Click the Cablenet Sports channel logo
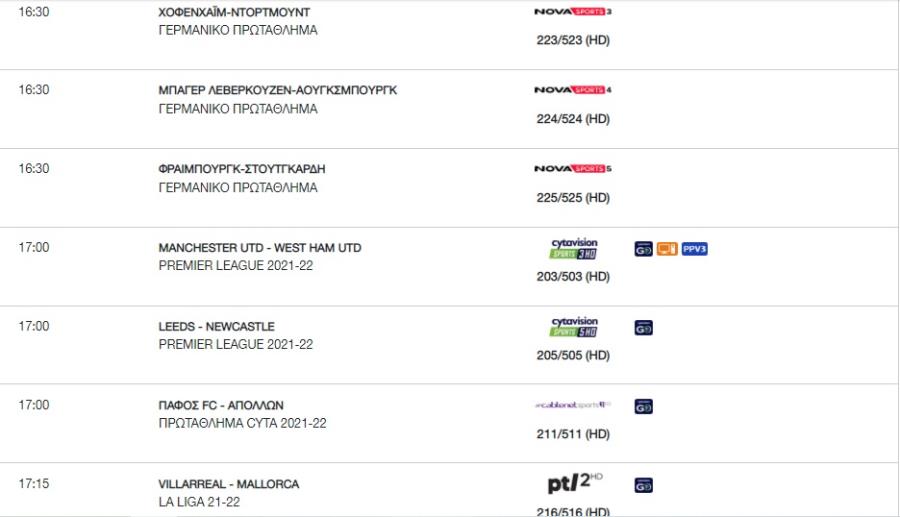The height and width of the screenshot is (517, 900). (x=573, y=405)
